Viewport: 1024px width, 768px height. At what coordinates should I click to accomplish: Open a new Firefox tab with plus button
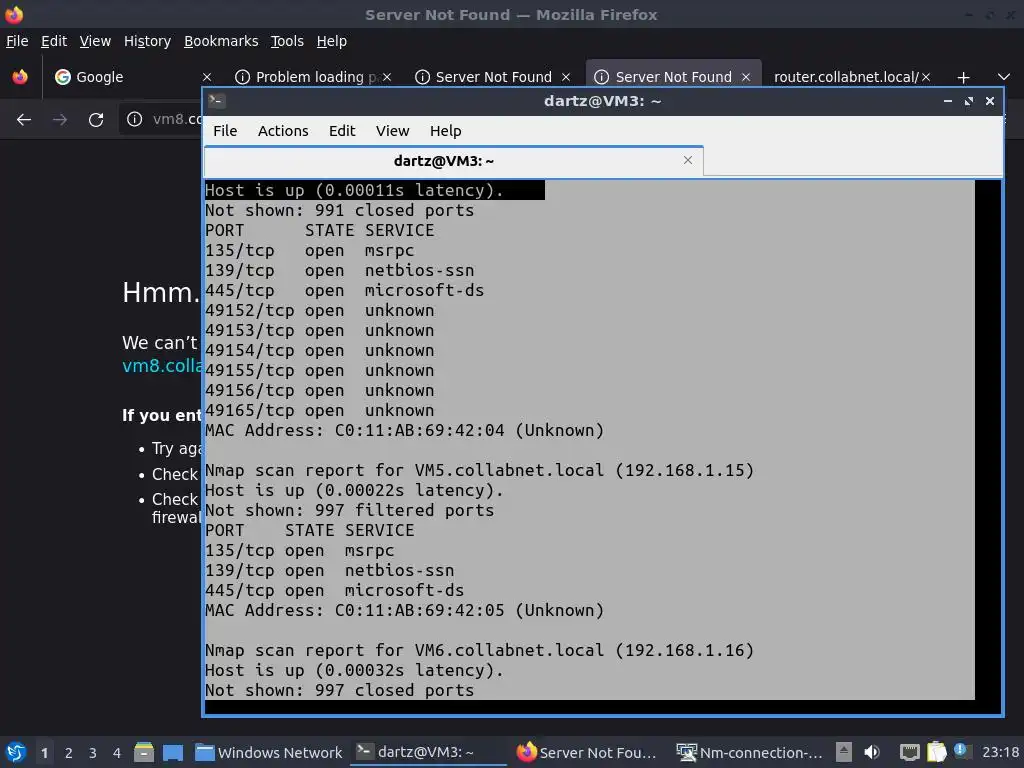coord(963,77)
